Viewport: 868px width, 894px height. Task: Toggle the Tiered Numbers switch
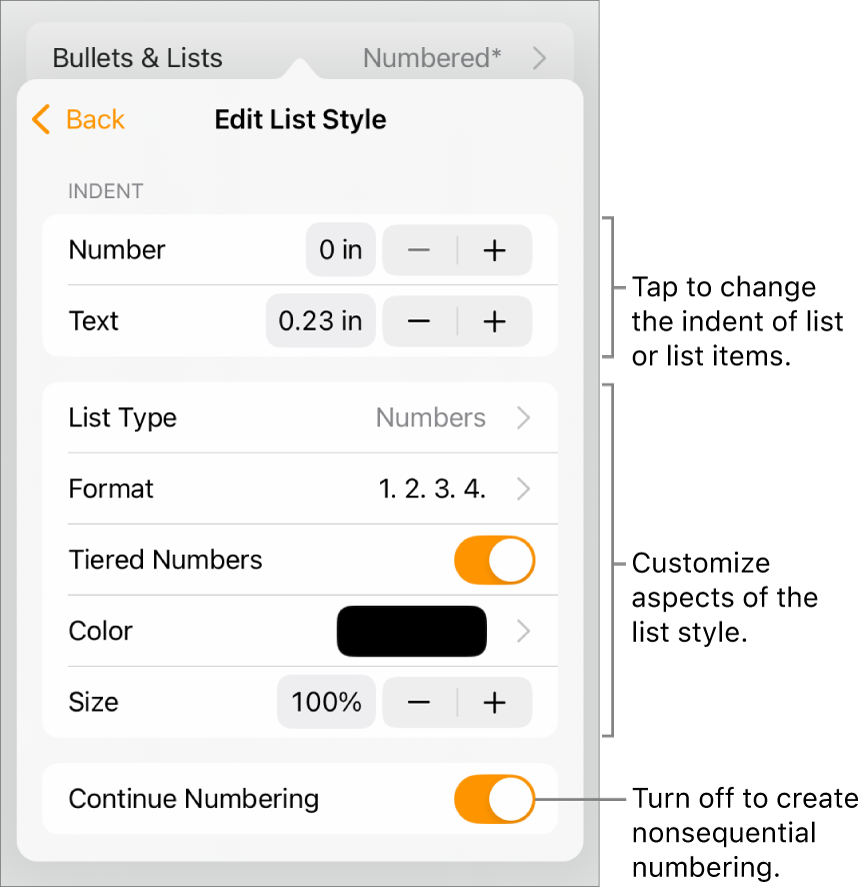(x=494, y=560)
